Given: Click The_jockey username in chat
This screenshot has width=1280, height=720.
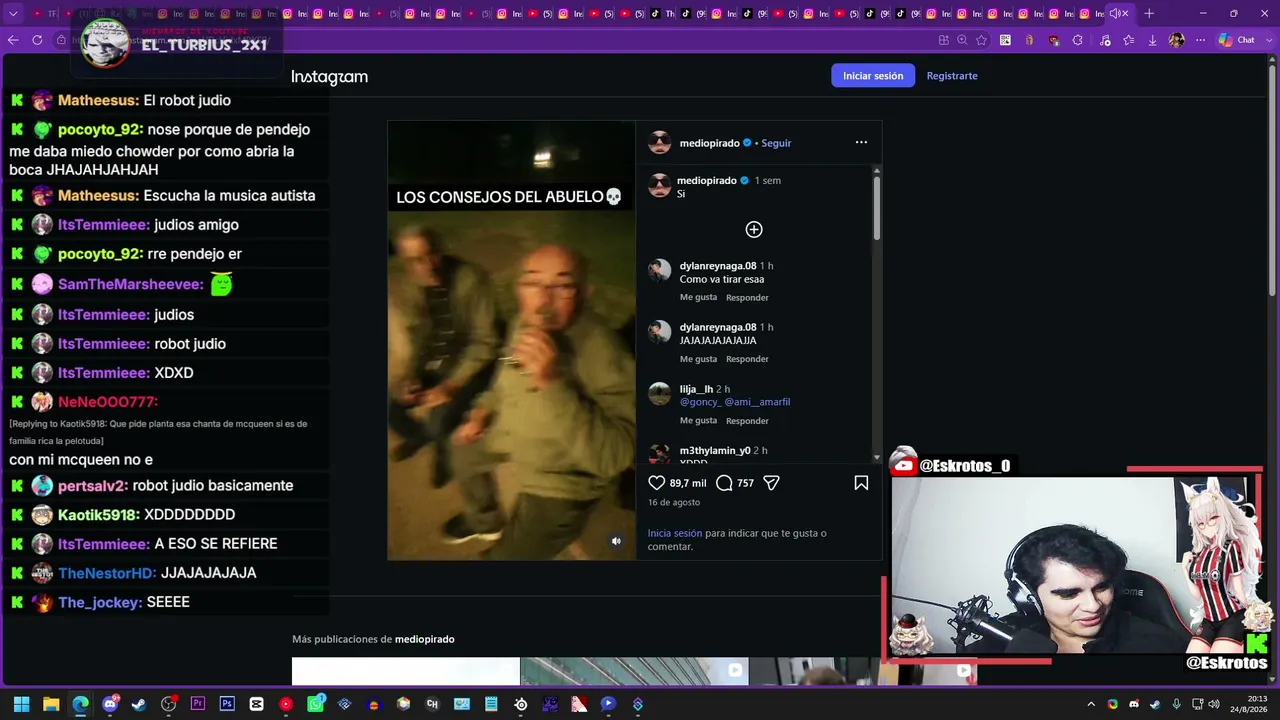Looking at the screenshot, I should pos(100,603).
